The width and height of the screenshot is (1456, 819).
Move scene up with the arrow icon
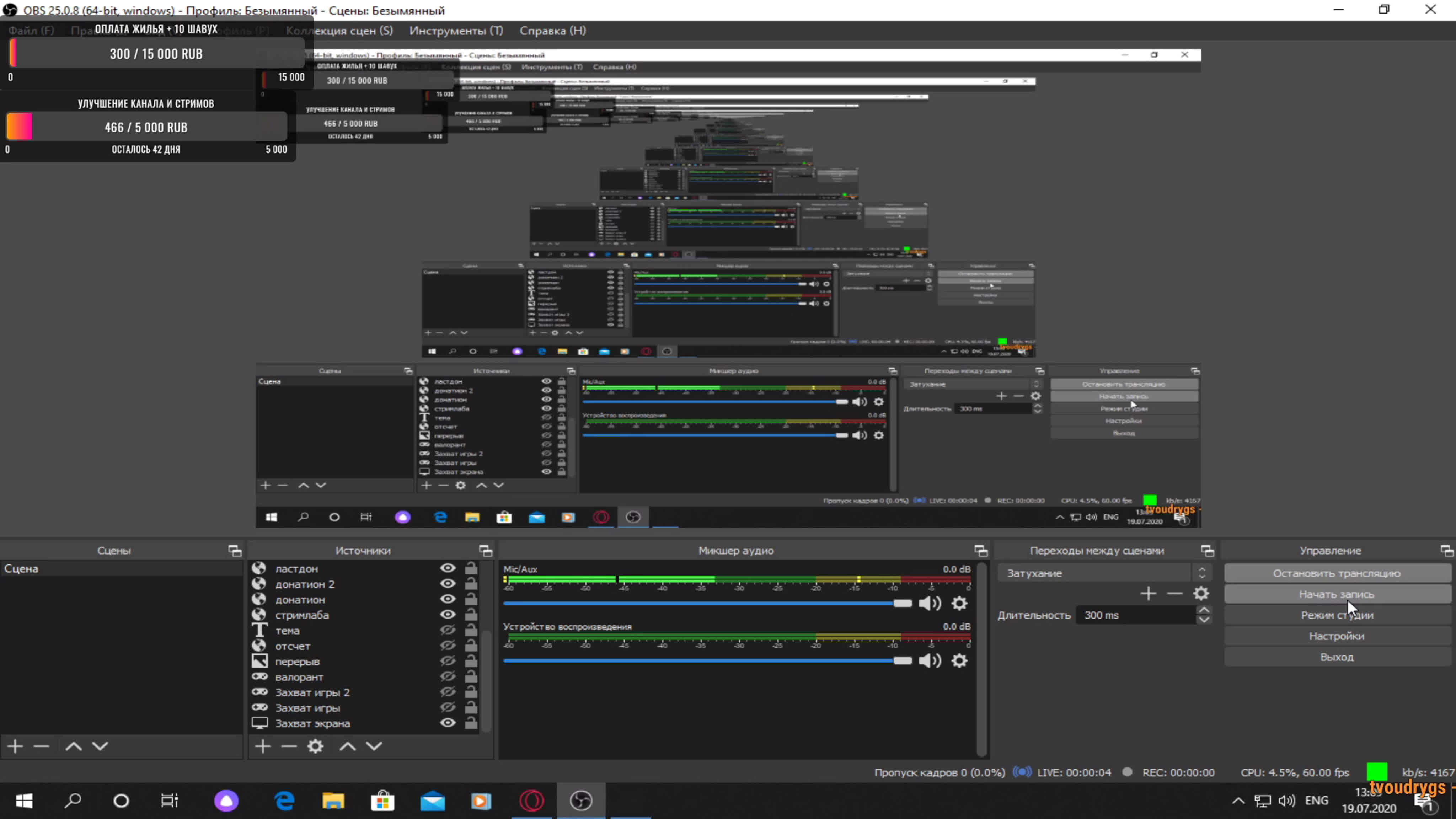(74, 746)
